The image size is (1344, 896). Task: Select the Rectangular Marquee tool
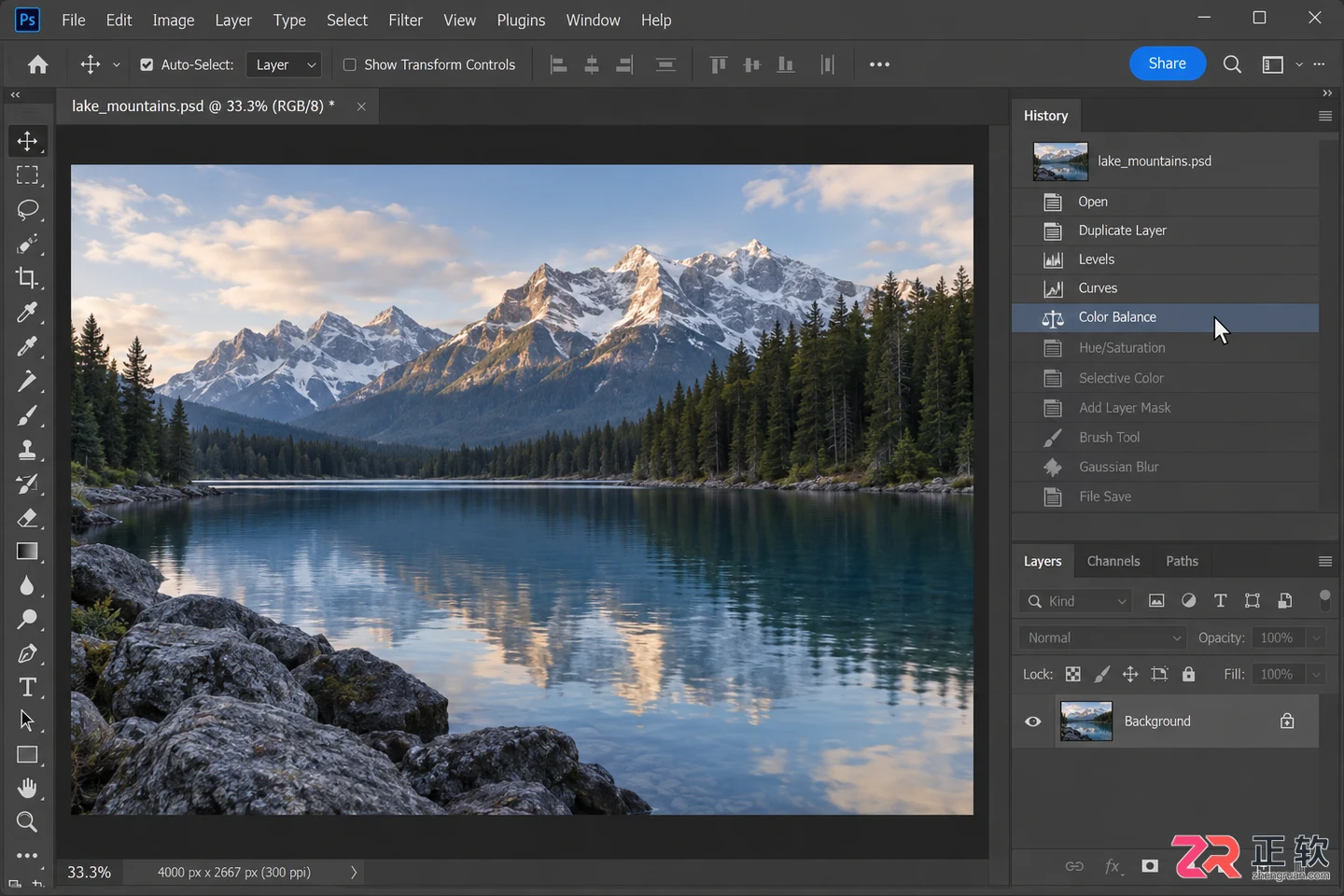[27, 175]
